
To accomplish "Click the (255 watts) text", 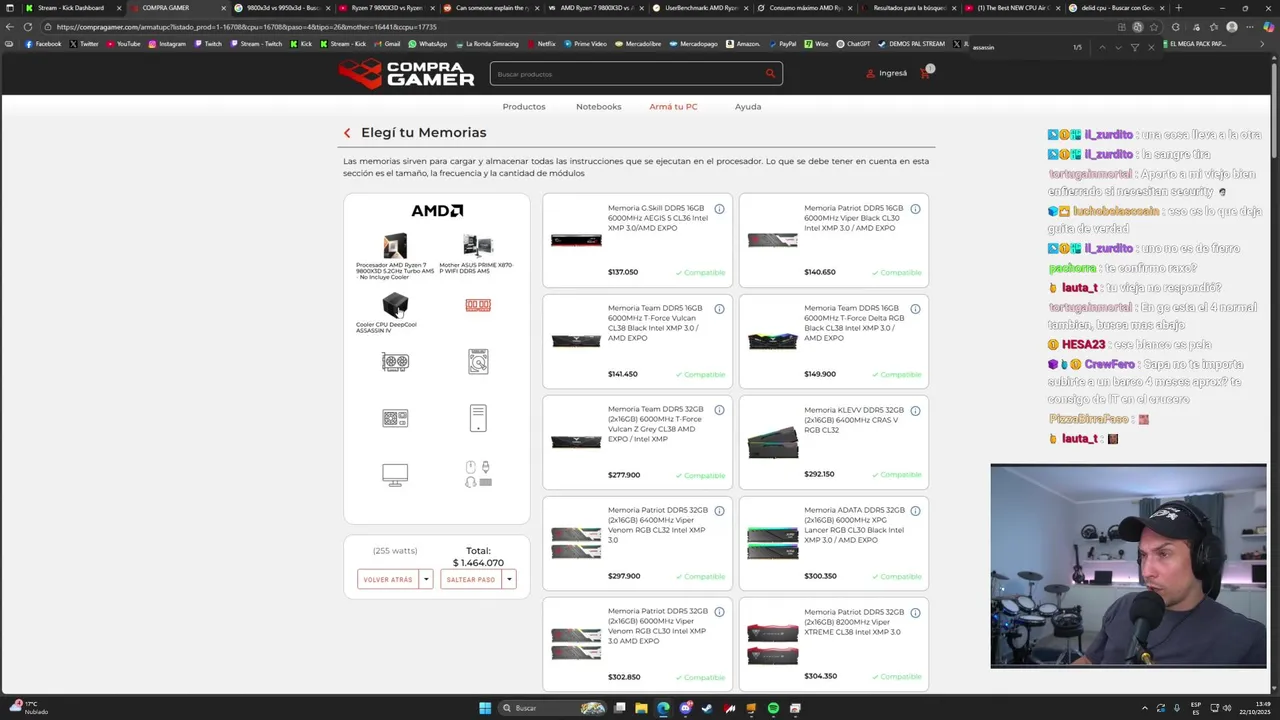I will click(395, 551).
